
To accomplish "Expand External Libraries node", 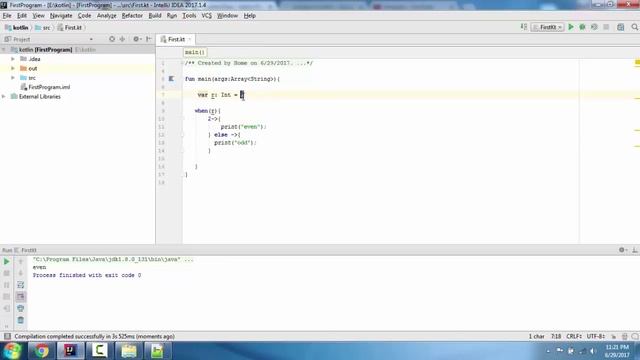I will pyautogui.click(x=4, y=96).
